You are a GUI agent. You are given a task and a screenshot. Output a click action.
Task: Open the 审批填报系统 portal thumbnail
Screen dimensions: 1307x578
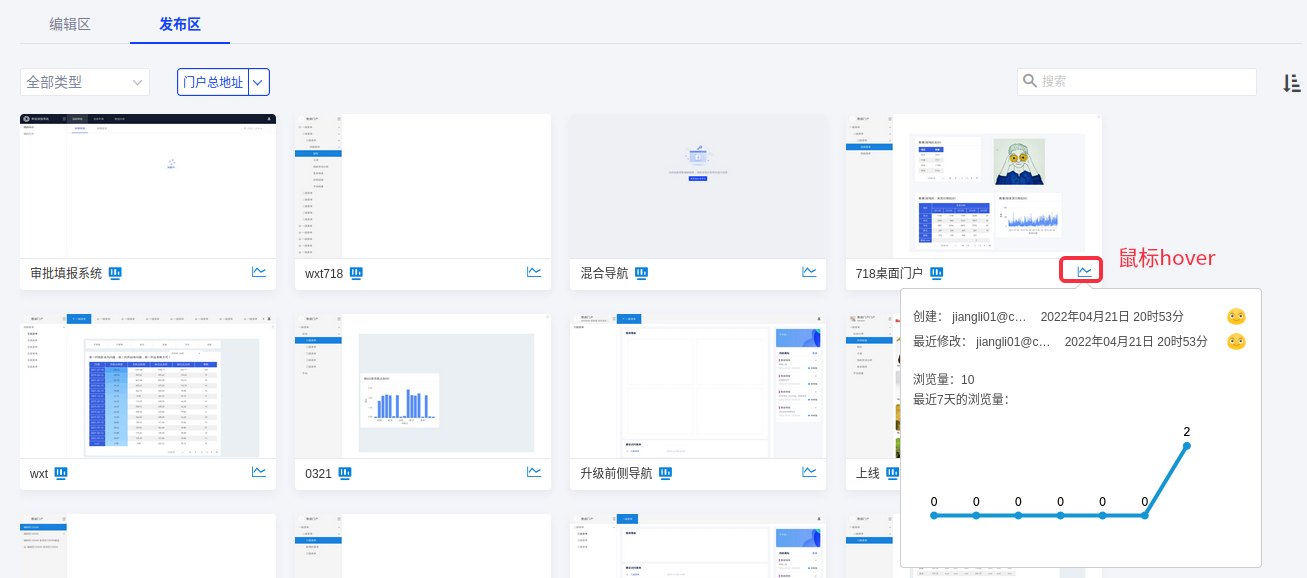[x=148, y=186]
